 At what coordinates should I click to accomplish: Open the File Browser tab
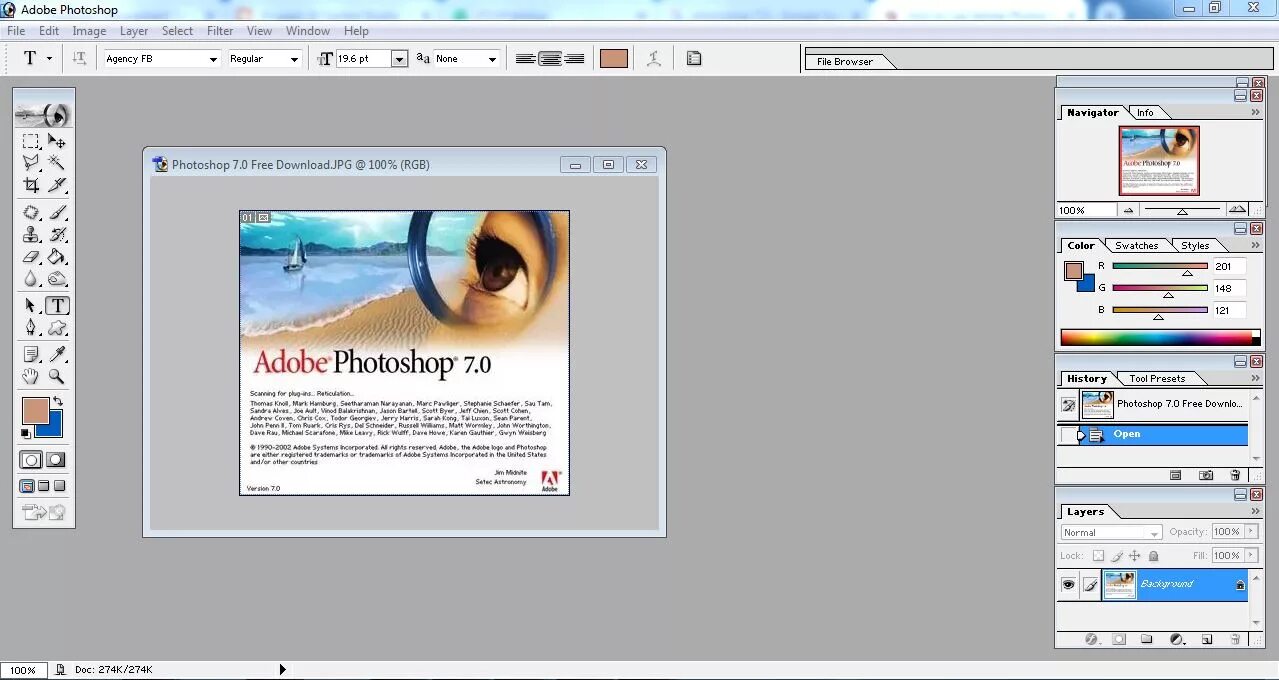(x=845, y=61)
